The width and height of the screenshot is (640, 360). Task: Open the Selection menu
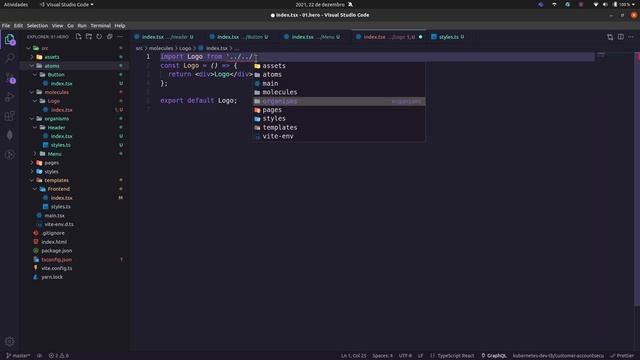pos(37,25)
